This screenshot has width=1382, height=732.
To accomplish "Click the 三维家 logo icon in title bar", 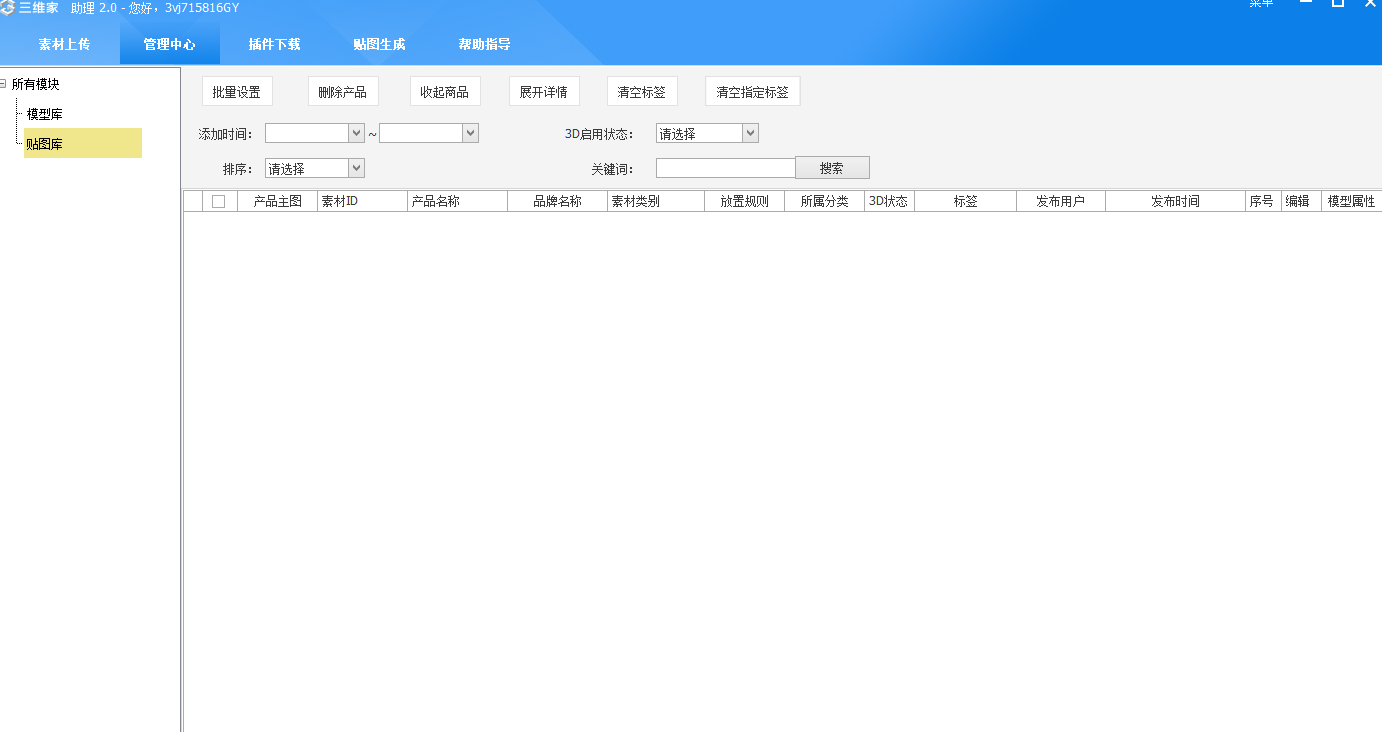I will pos(7,7).
